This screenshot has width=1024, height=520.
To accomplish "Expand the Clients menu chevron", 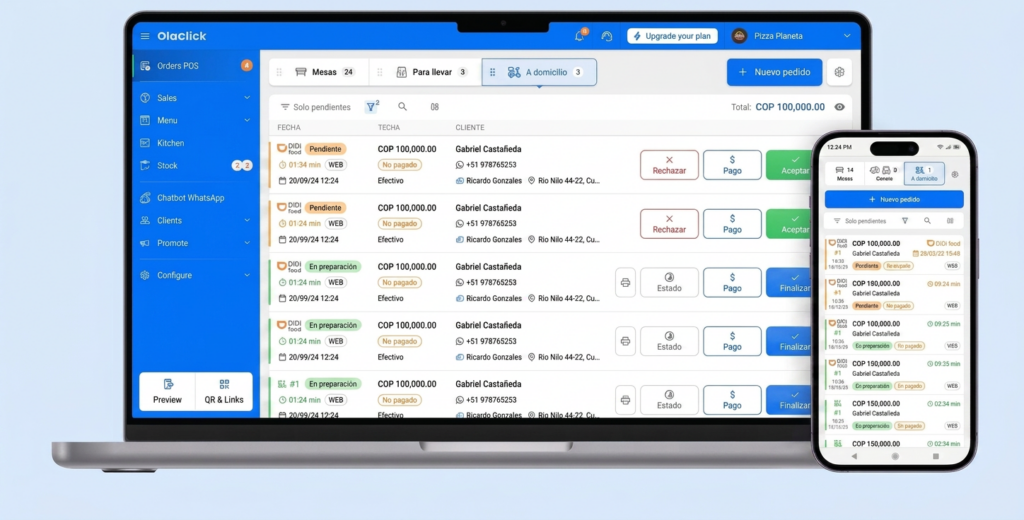I will click(247, 221).
